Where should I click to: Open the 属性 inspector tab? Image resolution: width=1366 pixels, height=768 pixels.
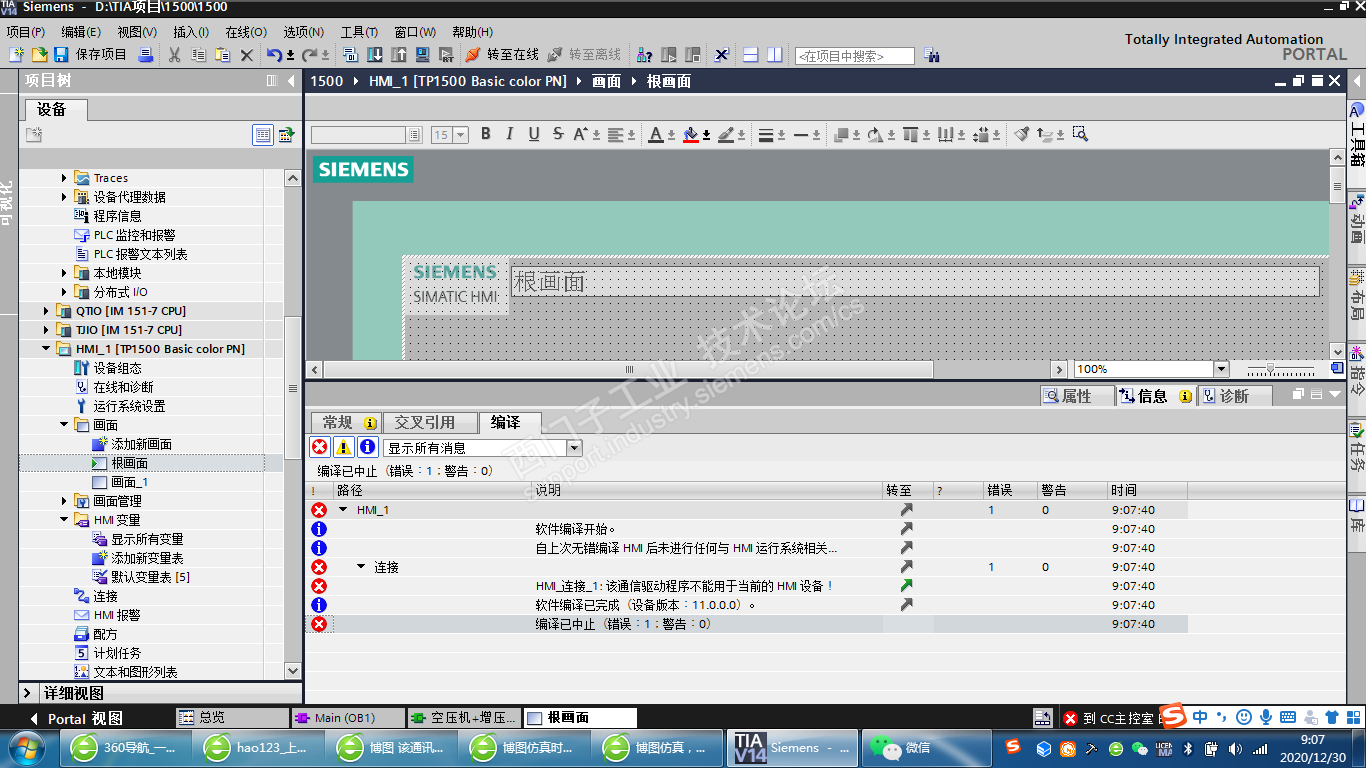(x=1077, y=396)
